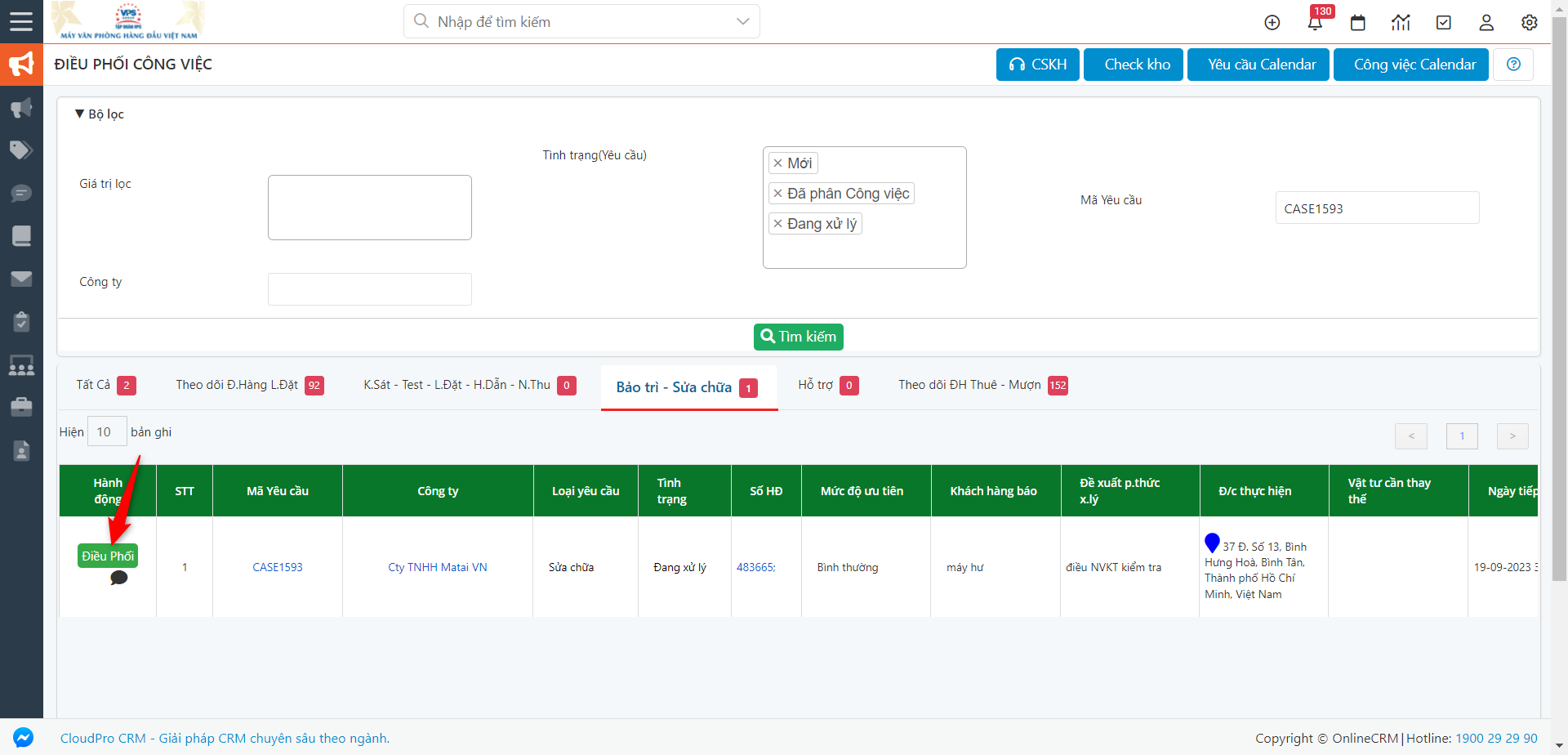Open the hamburger main menu
Screen dimensions: 1568x755
pos(21,21)
